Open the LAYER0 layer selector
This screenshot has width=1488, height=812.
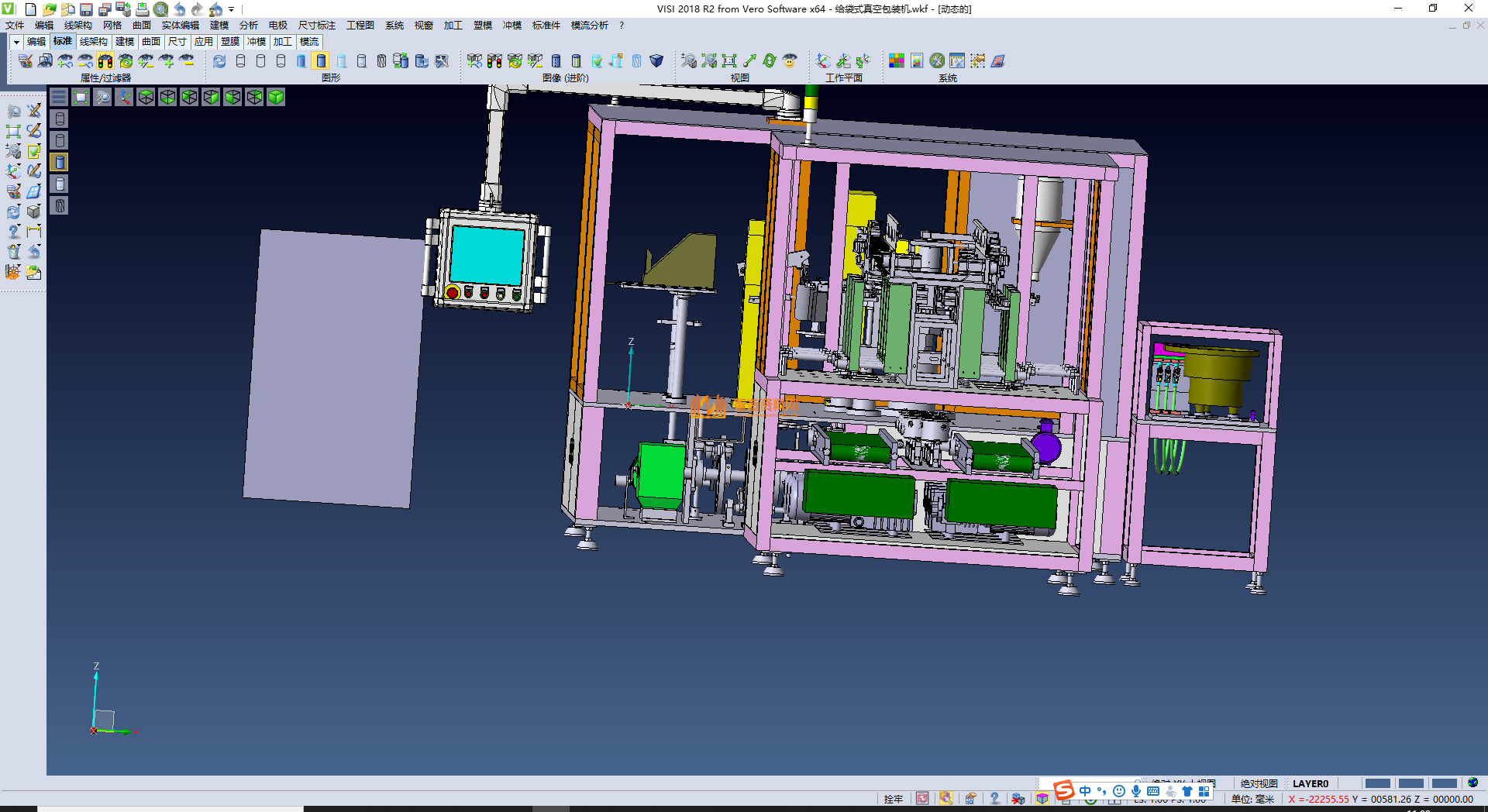click(1310, 783)
